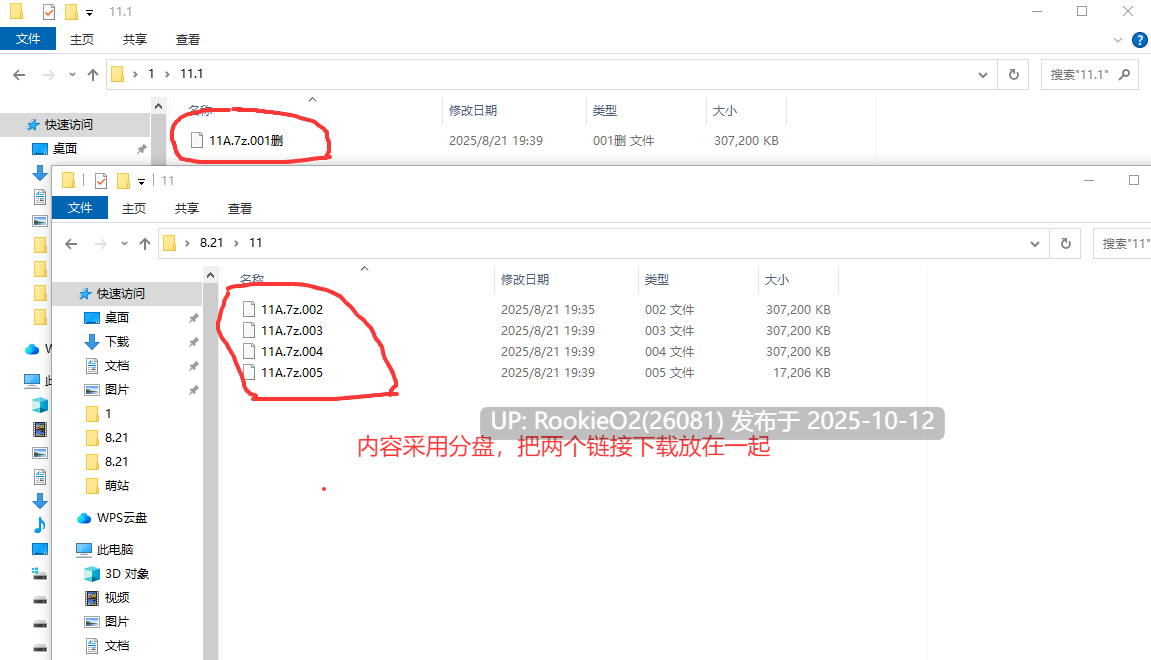1151x660 pixels.
Task: Click the 搜索"11" search box
Action: click(x=1122, y=244)
